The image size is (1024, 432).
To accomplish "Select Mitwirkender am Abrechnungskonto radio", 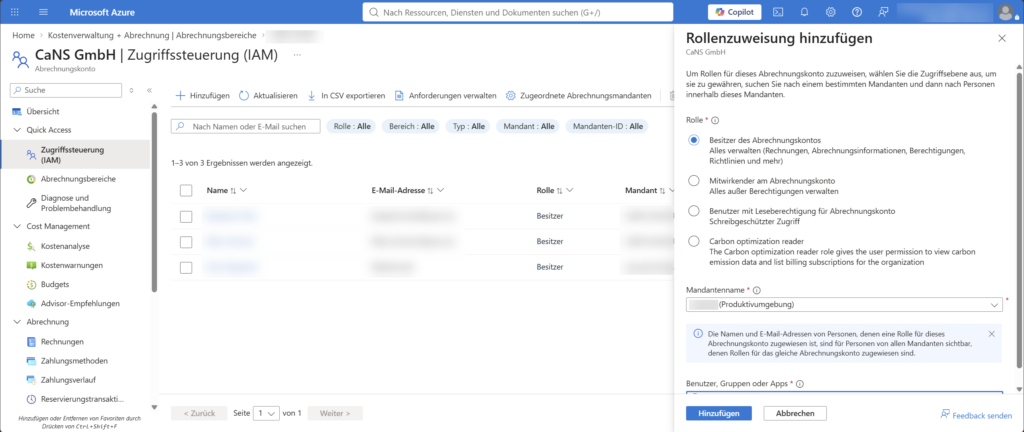I will click(694, 180).
